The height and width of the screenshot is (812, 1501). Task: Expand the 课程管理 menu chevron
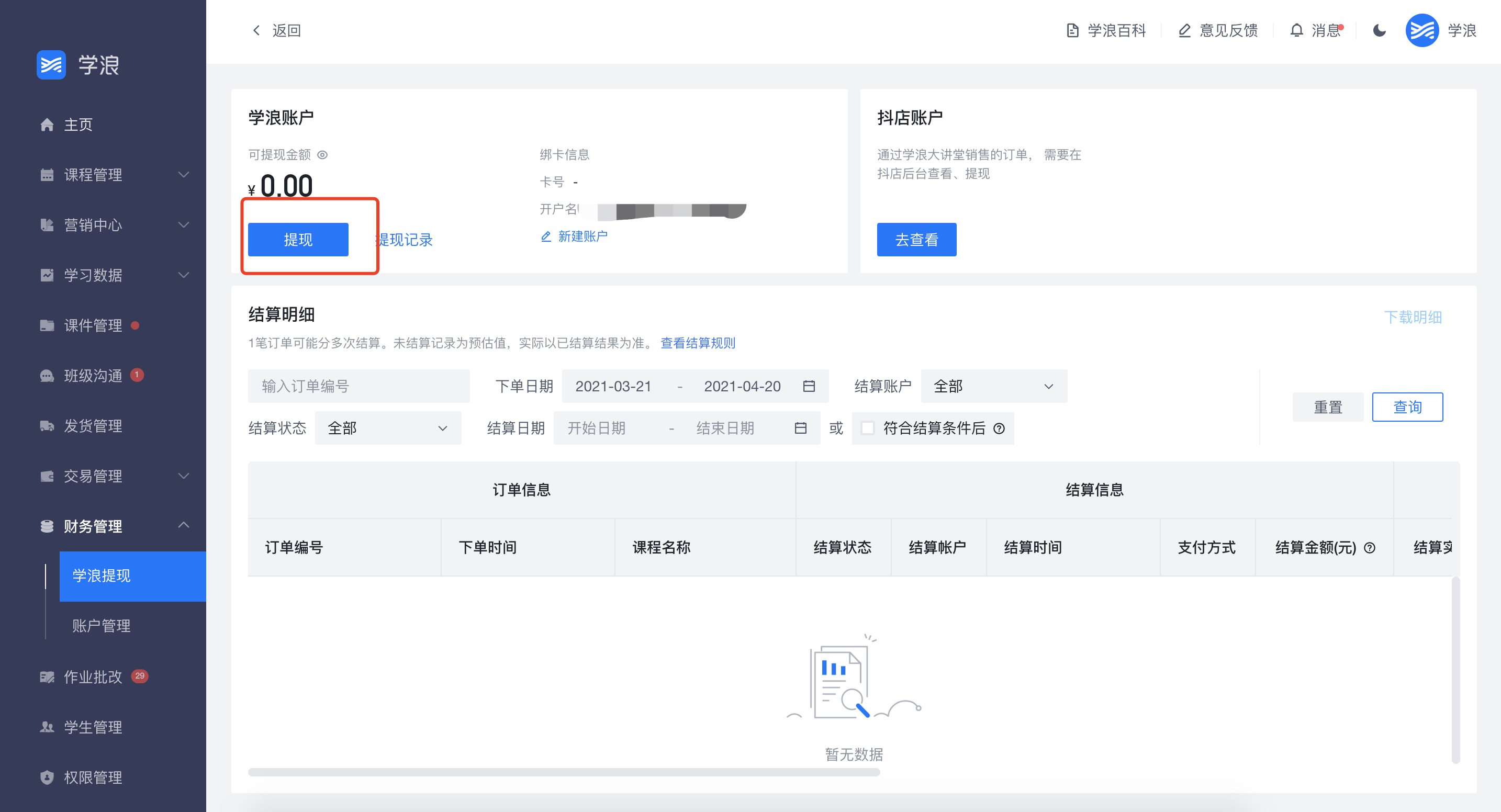184,175
